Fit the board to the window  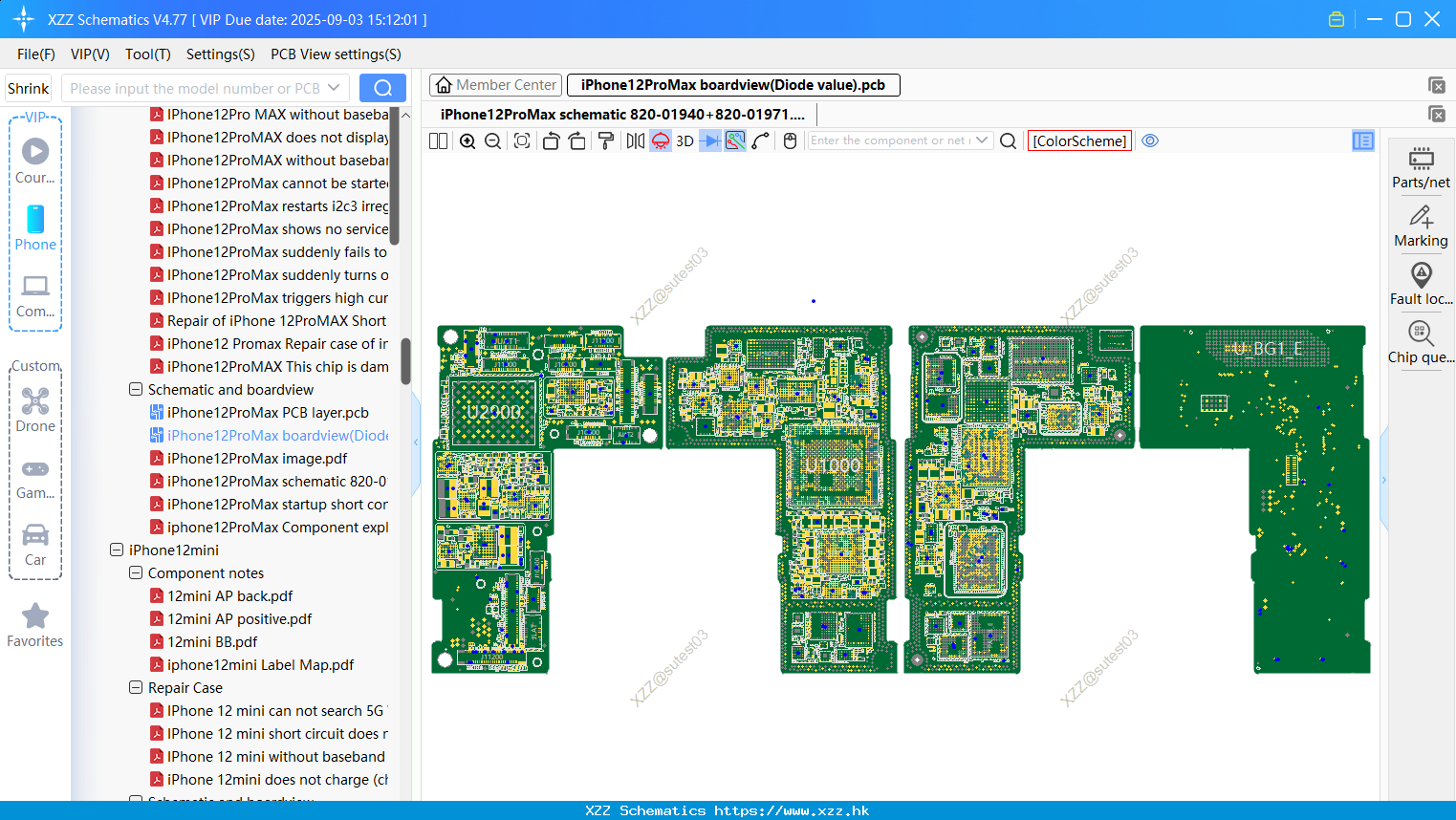point(522,140)
